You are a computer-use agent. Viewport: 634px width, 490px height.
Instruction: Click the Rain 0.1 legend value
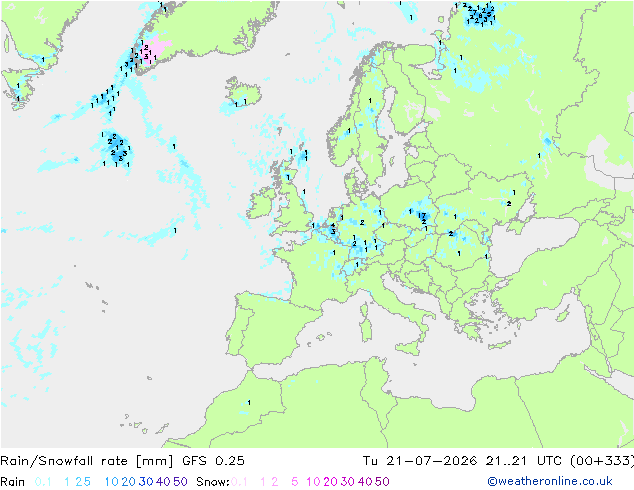click(x=43, y=482)
